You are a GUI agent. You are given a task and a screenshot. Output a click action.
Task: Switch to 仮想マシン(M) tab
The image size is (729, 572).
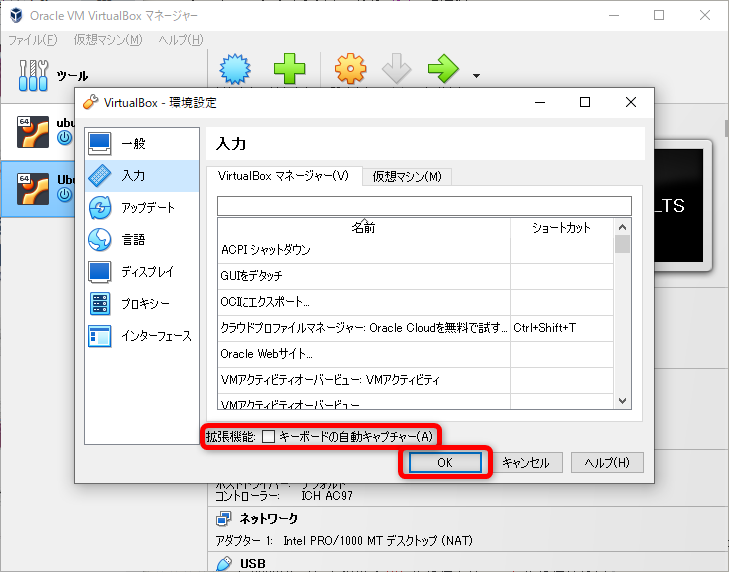tap(407, 177)
